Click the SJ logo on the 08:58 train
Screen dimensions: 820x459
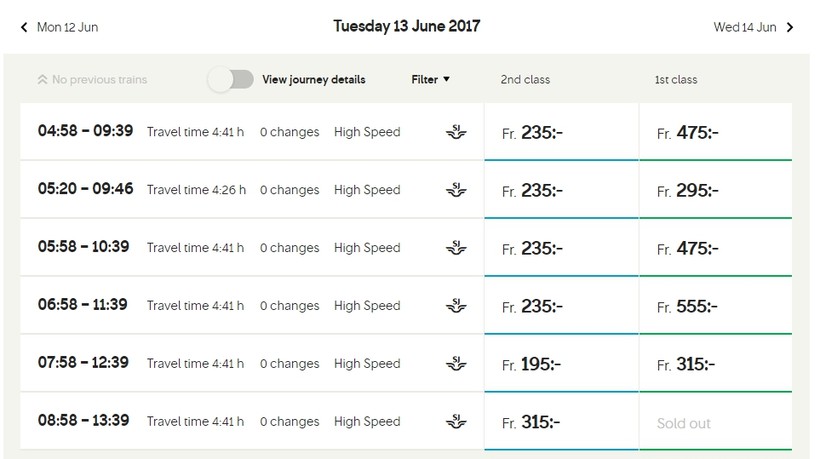pos(456,422)
